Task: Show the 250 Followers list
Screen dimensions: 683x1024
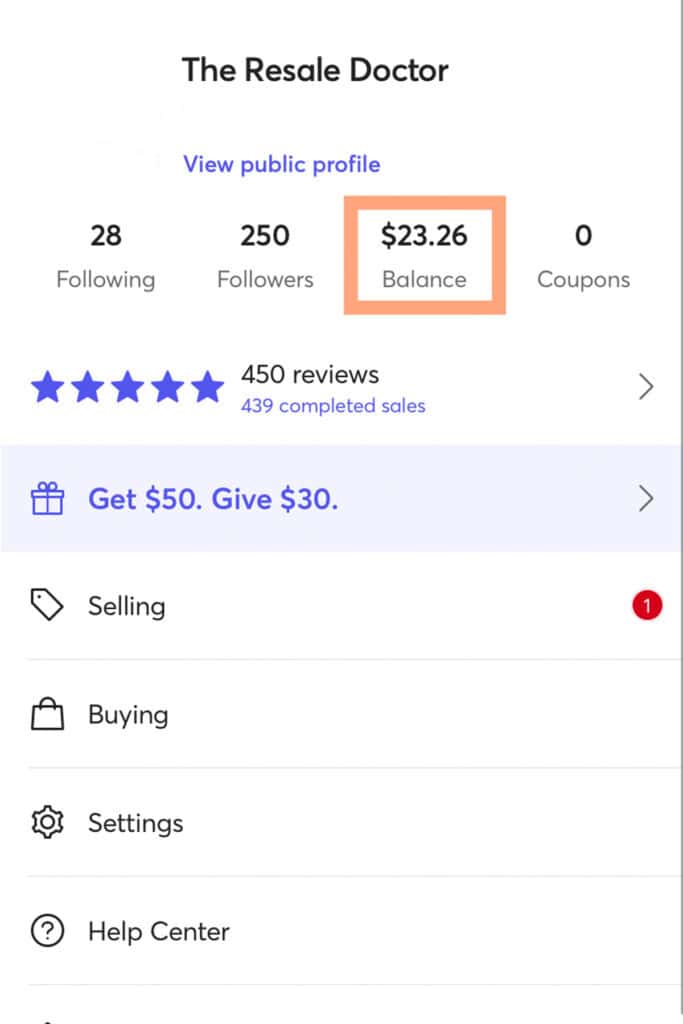Action: [x=265, y=255]
